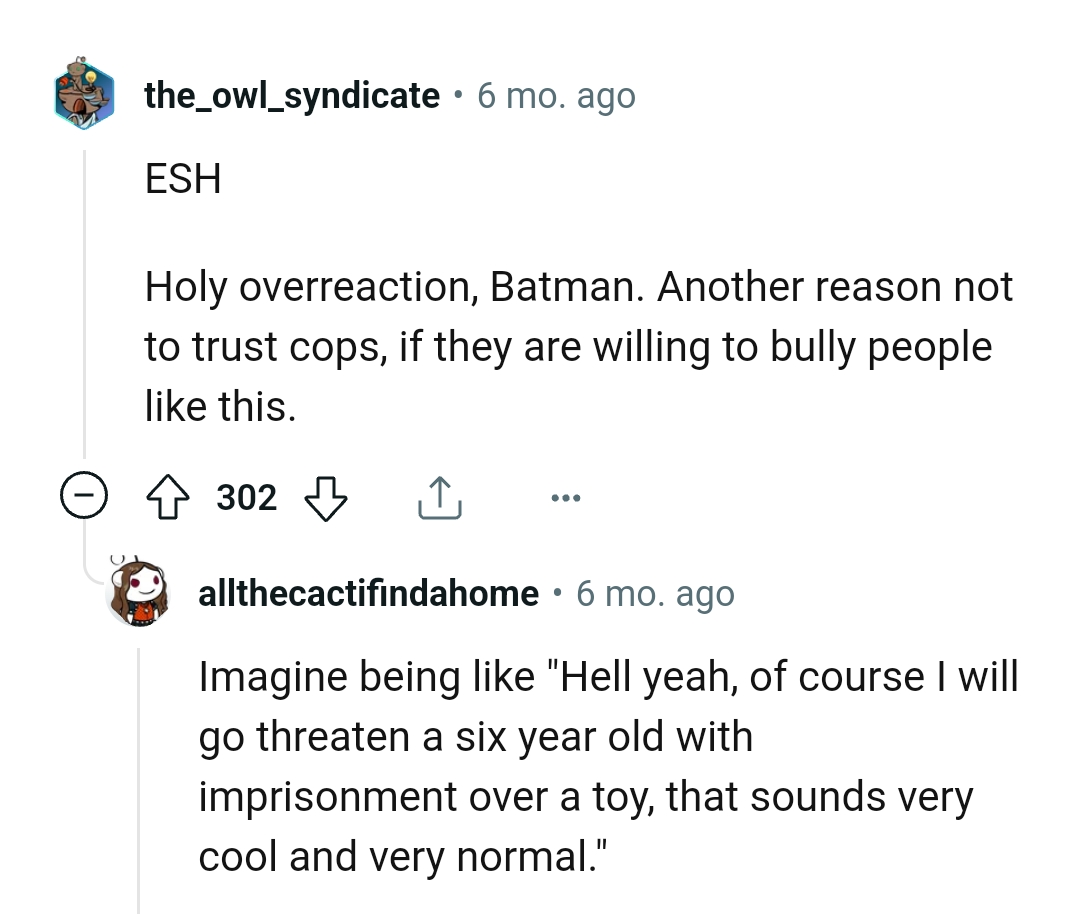Collapse the thread with the minus circle
Image resolution: width=1080 pixels, height=914 pixels.
(x=84, y=497)
